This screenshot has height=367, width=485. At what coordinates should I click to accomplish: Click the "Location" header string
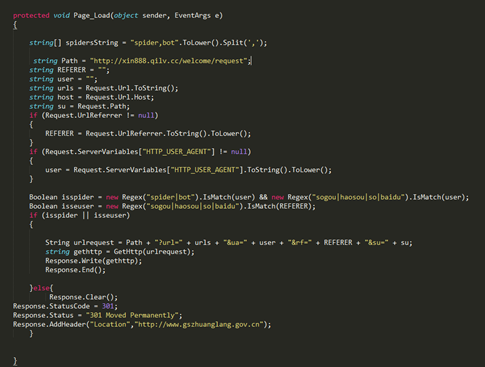pyautogui.click(x=110, y=324)
